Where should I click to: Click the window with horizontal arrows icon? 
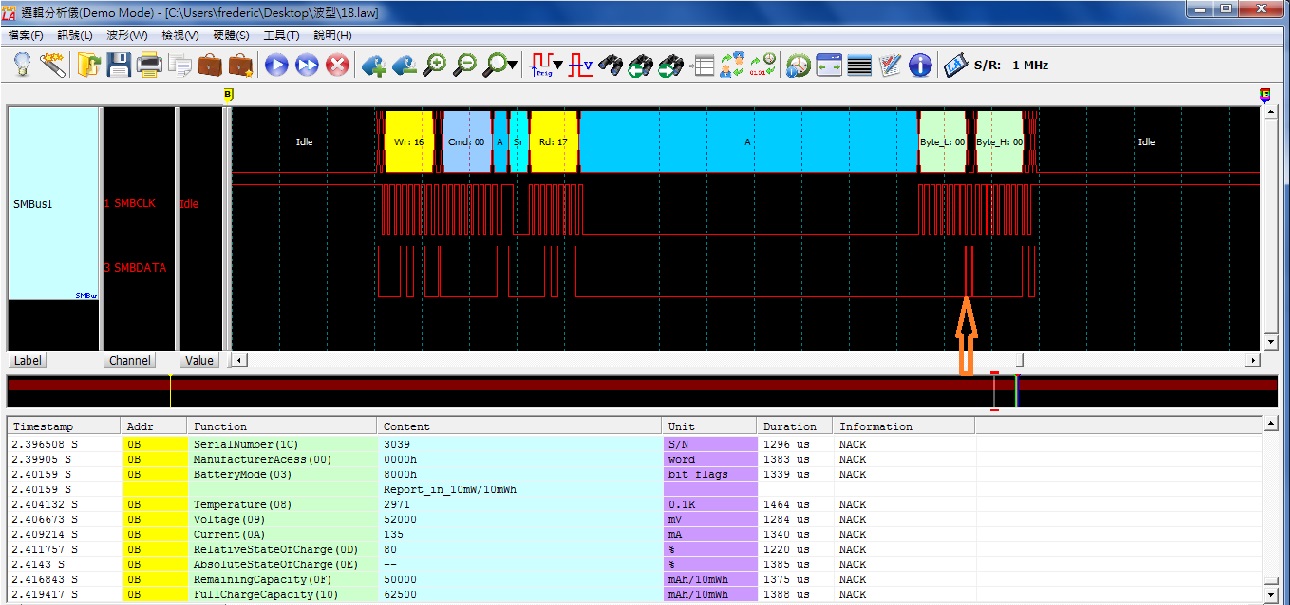(829, 65)
